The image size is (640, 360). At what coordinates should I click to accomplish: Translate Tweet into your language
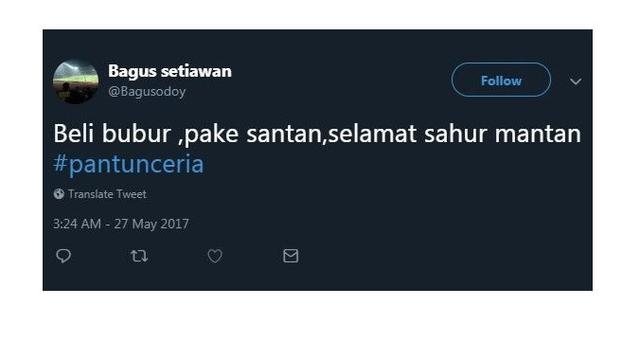(x=107, y=194)
